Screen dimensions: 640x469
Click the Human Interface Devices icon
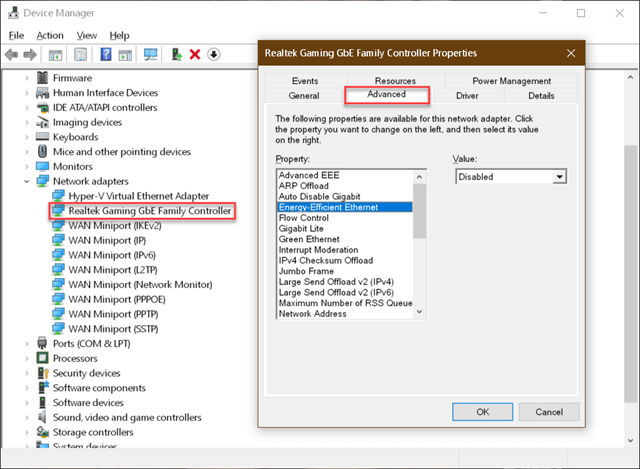tap(42, 93)
